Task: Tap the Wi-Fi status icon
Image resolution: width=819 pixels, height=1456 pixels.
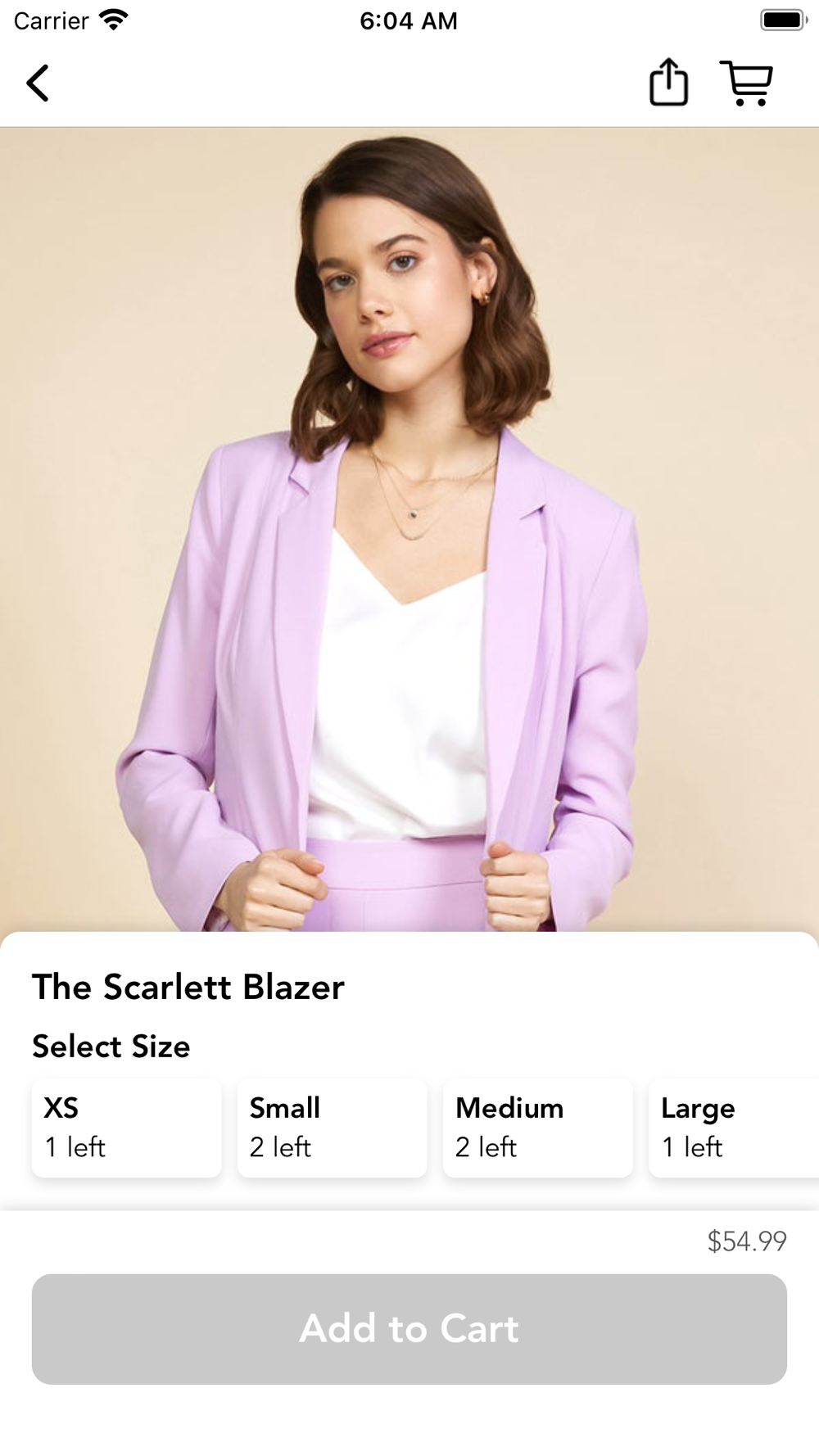Action: pyautogui.click(x=113, y=20)
